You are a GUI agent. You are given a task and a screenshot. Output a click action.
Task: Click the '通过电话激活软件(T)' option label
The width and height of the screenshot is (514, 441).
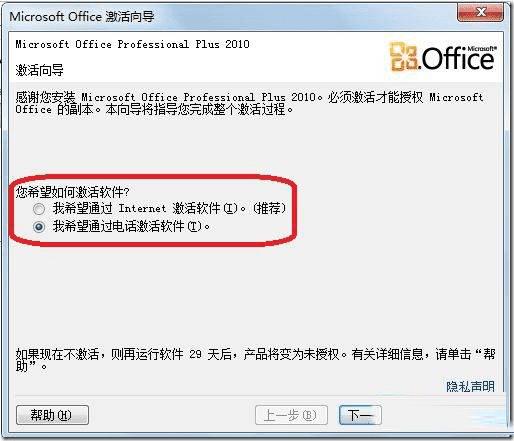coord(131,227)
